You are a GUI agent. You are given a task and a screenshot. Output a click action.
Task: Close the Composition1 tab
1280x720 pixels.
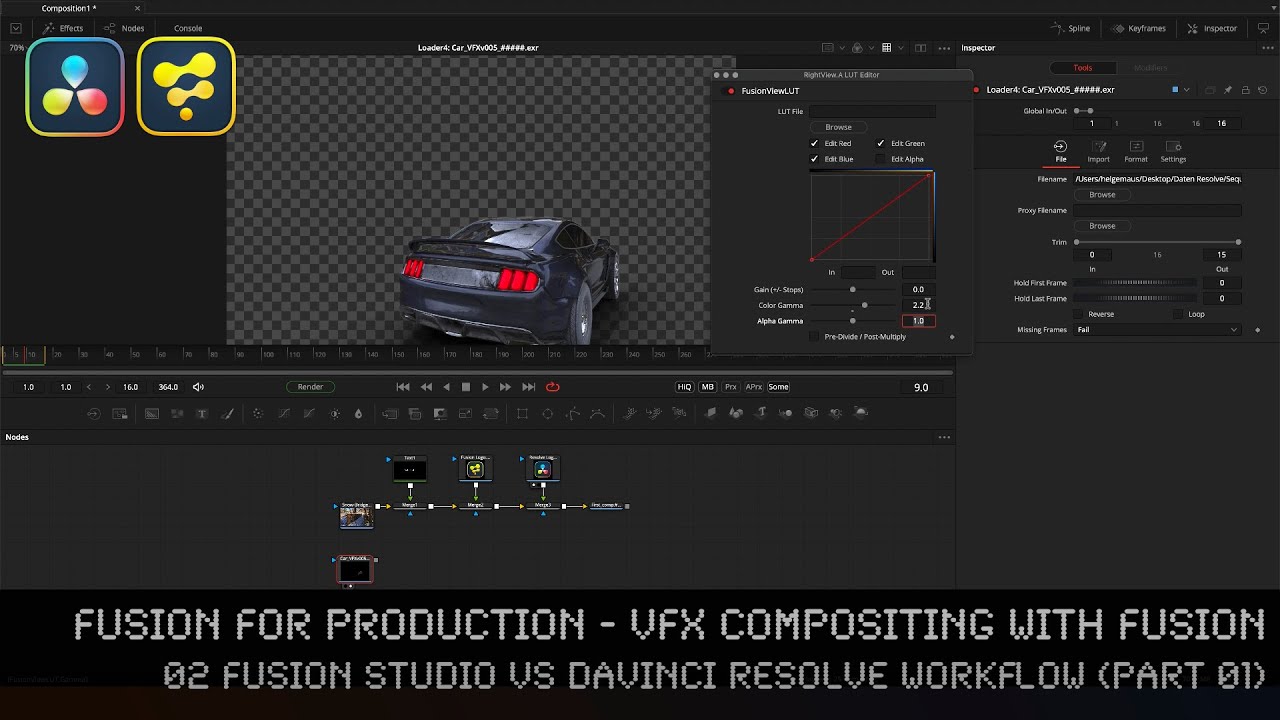pos(137,8)
